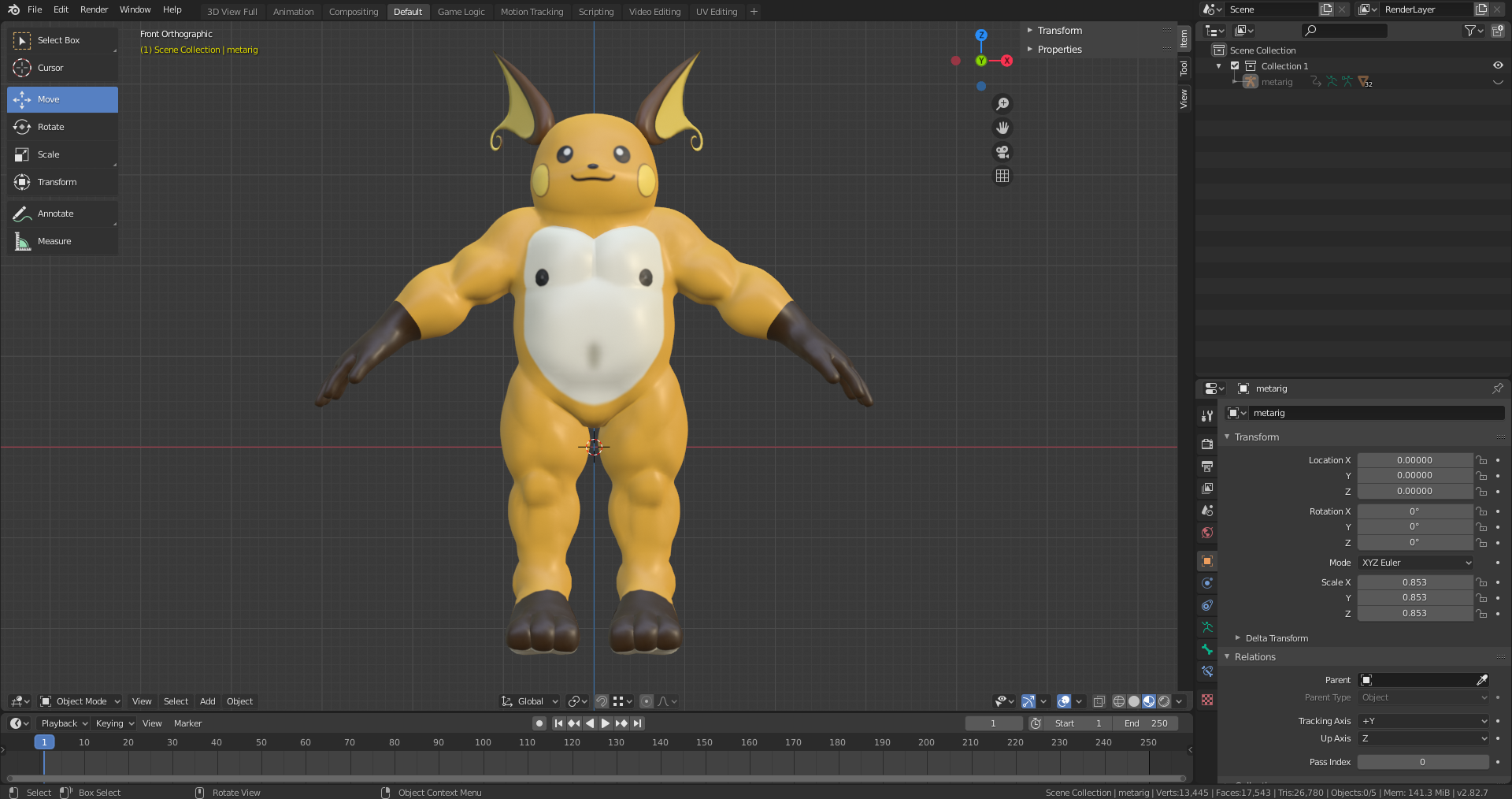Click the timeline Marker menu
The height and width of the screenshot is (799, 1512).
pos(187,723)
